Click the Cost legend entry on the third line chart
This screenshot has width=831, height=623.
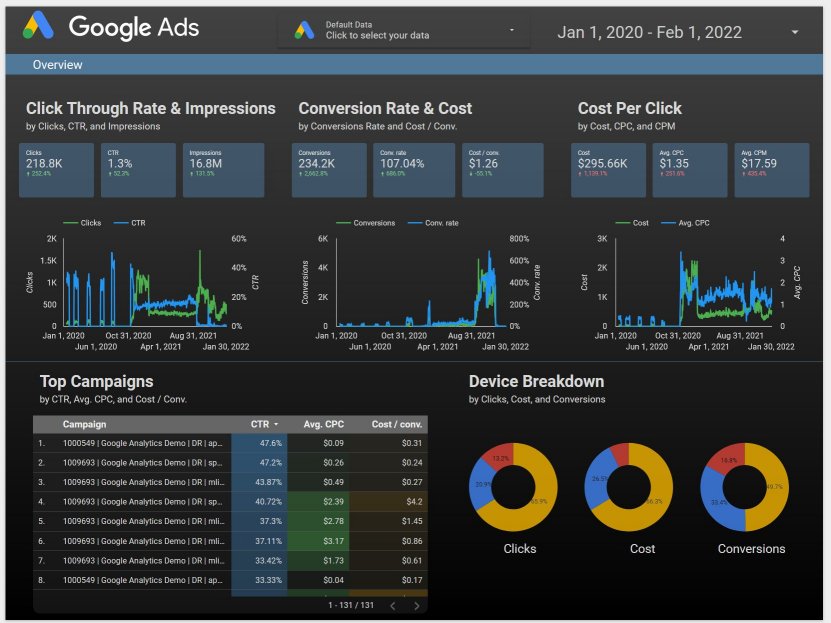point(632,223)
